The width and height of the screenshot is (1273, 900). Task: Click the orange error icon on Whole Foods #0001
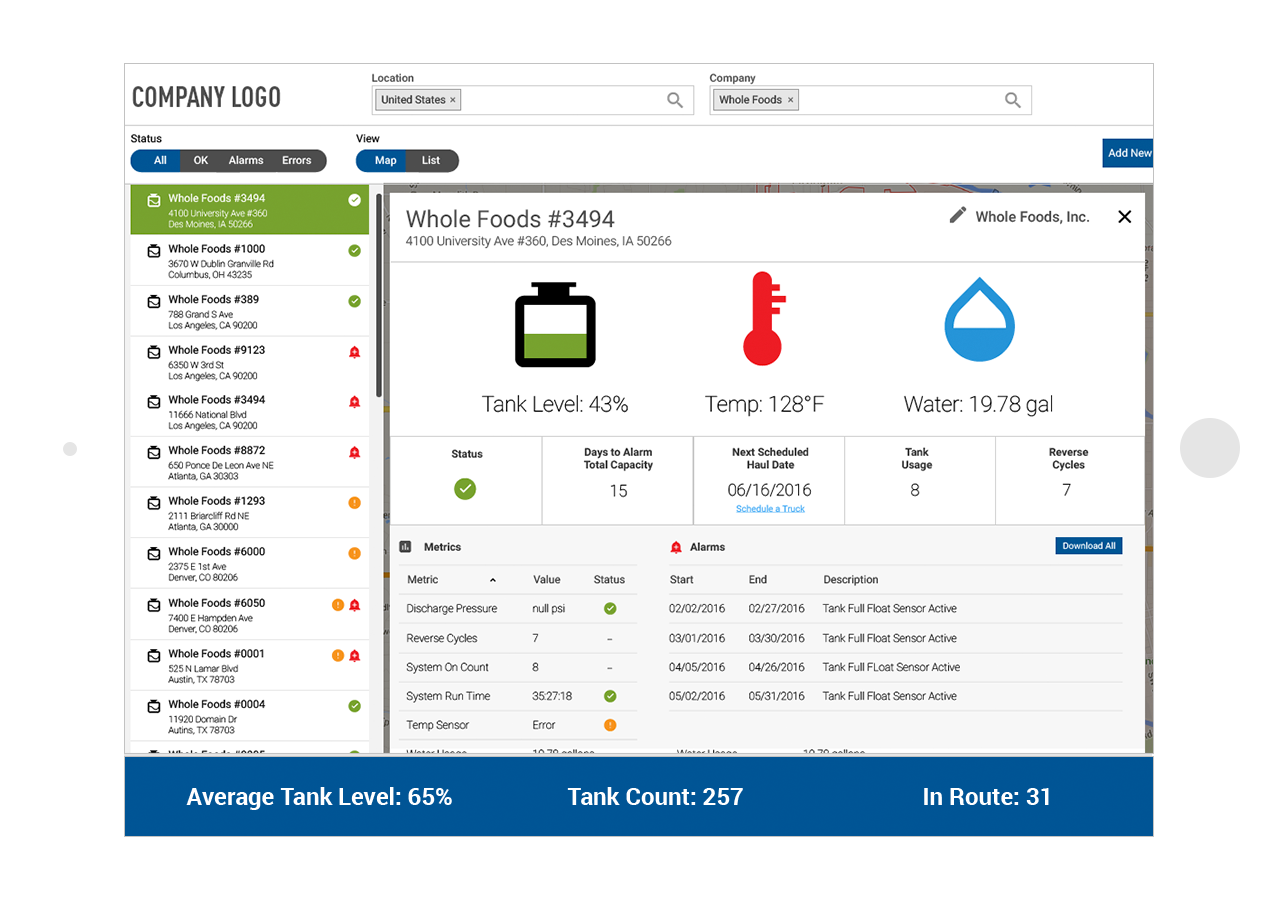click(x=338, y=656)
